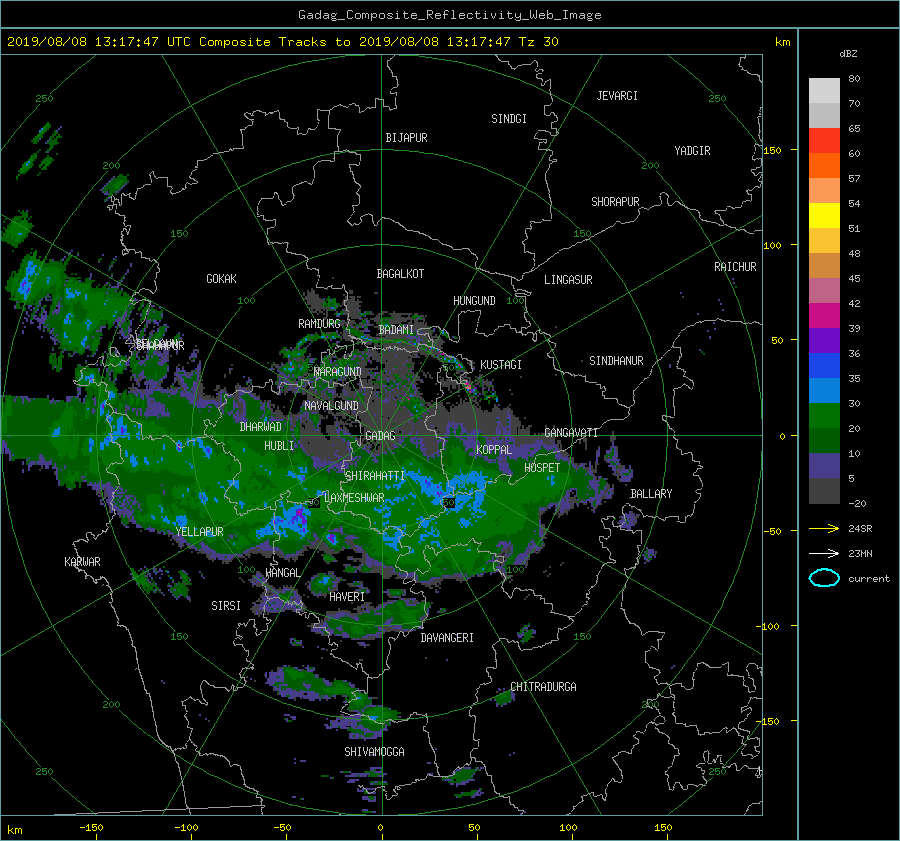Click the SHIRAHATTI city label
900x841 pixels.
(x=375, y=475)
